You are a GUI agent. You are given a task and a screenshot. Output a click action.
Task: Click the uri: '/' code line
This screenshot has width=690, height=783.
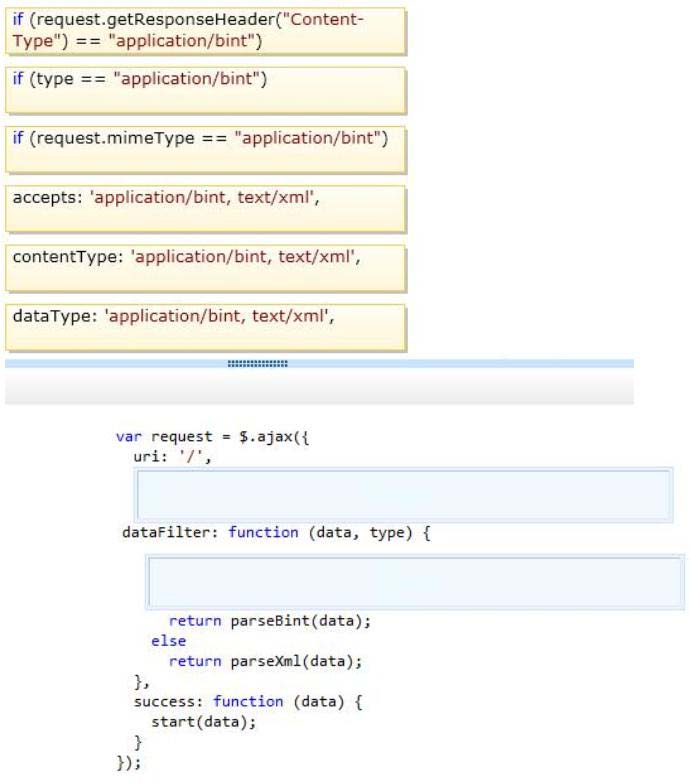click(x=173, y=457)
